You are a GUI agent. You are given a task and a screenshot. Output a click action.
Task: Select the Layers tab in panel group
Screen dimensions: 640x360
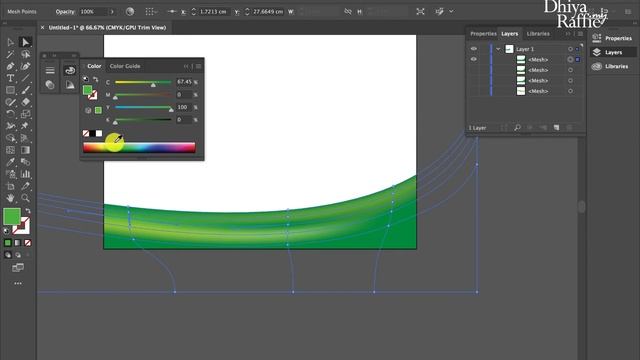coord(509,34)
